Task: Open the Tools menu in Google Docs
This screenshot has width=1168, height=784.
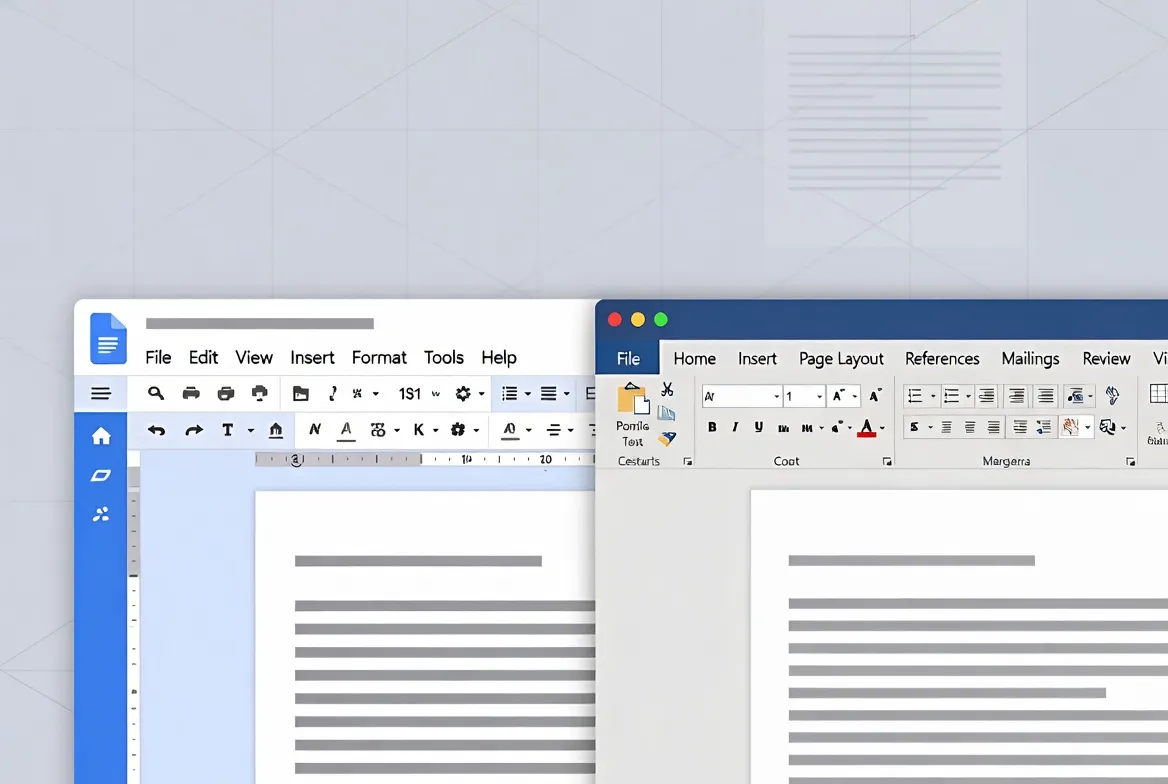Action: [x=444, y=357]
